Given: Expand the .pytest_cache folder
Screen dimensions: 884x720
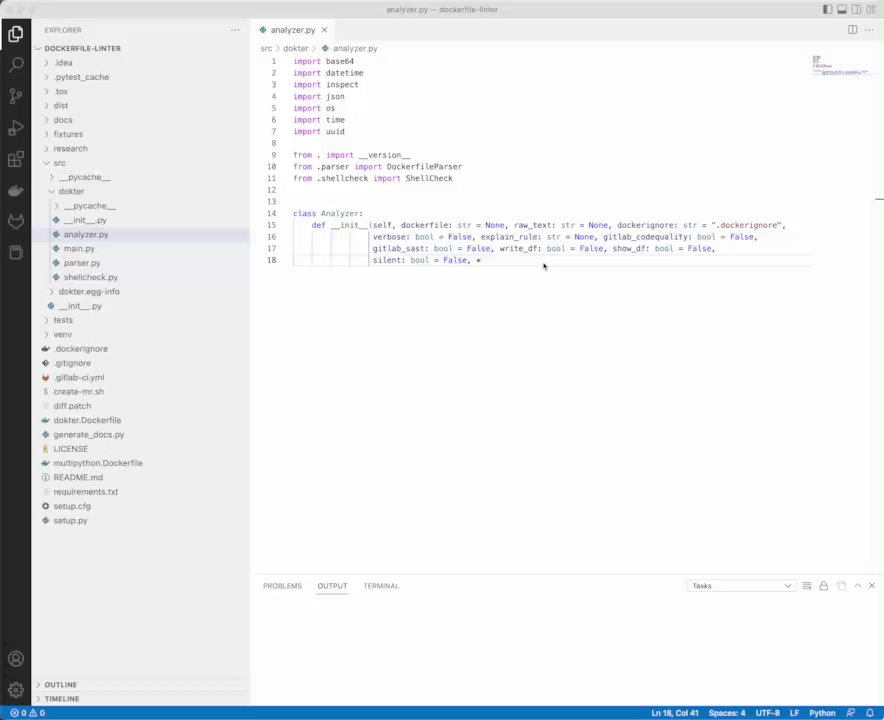Looking at the screenshot, I should pyautogui.click(x=82, y=77).
